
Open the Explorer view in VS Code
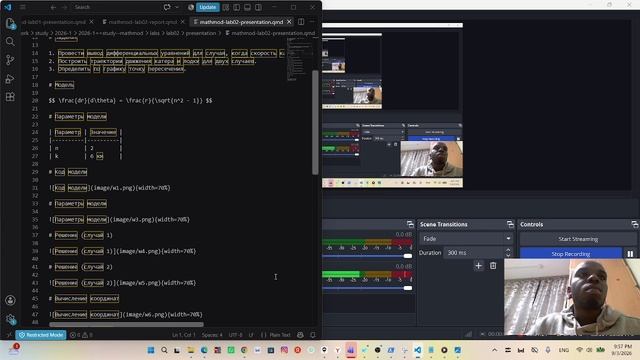[10, 23]
